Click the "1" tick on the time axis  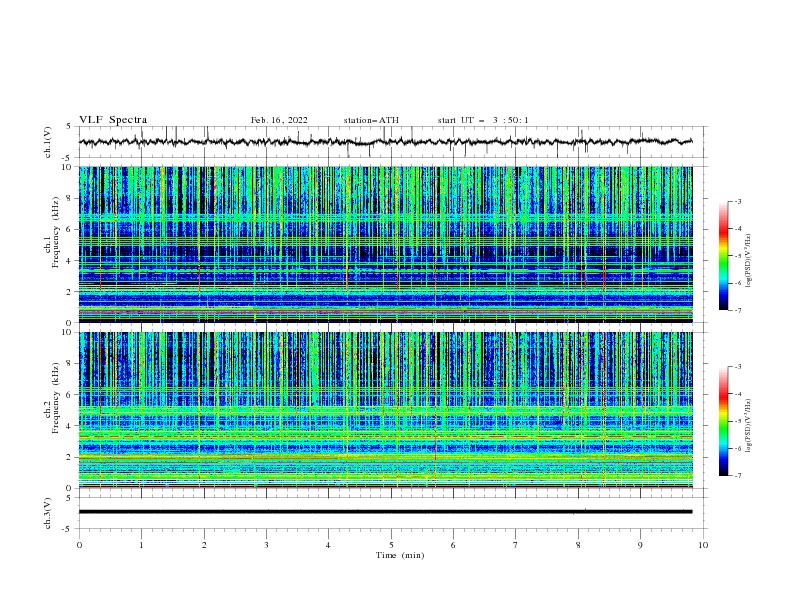[x=141, y=545]
